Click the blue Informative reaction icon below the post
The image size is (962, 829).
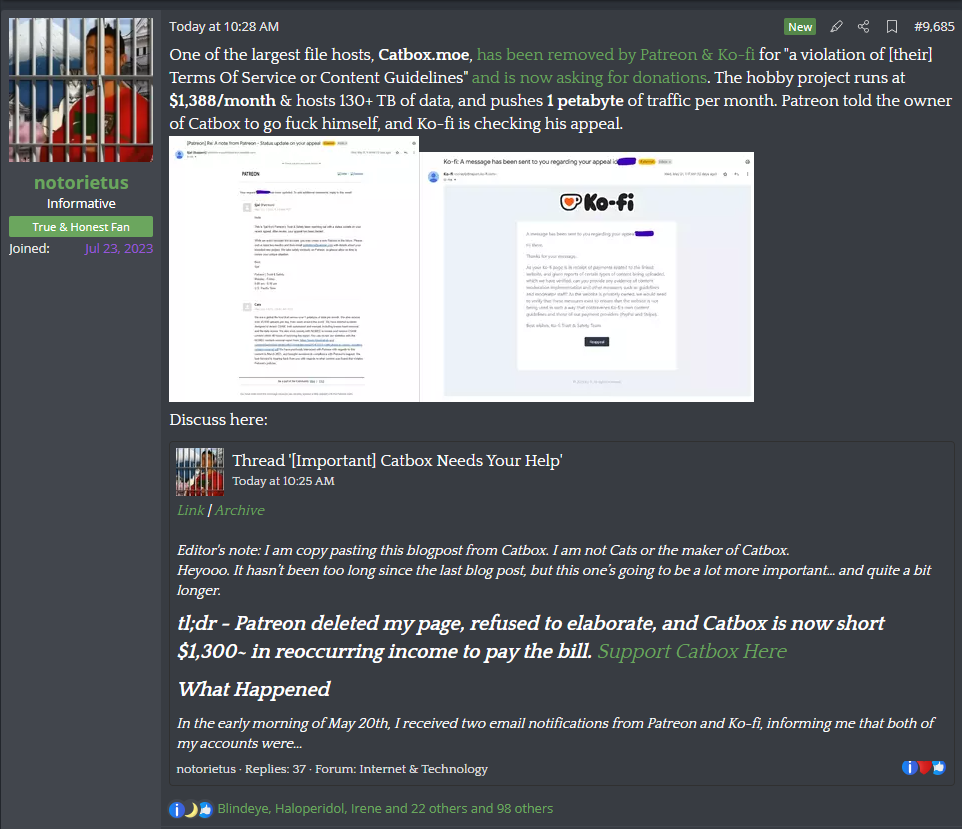point(176,809)
